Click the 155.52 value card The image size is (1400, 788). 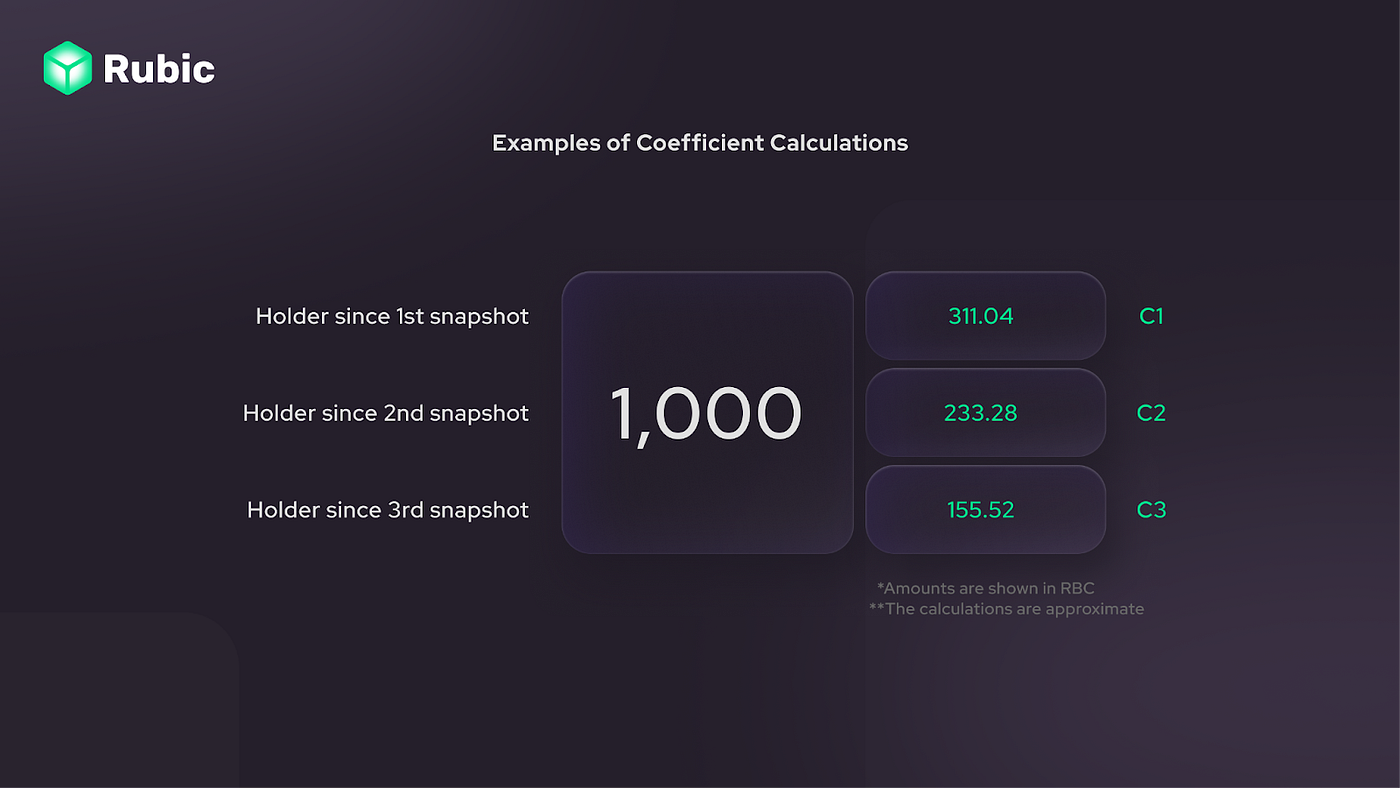click(985, 510)
